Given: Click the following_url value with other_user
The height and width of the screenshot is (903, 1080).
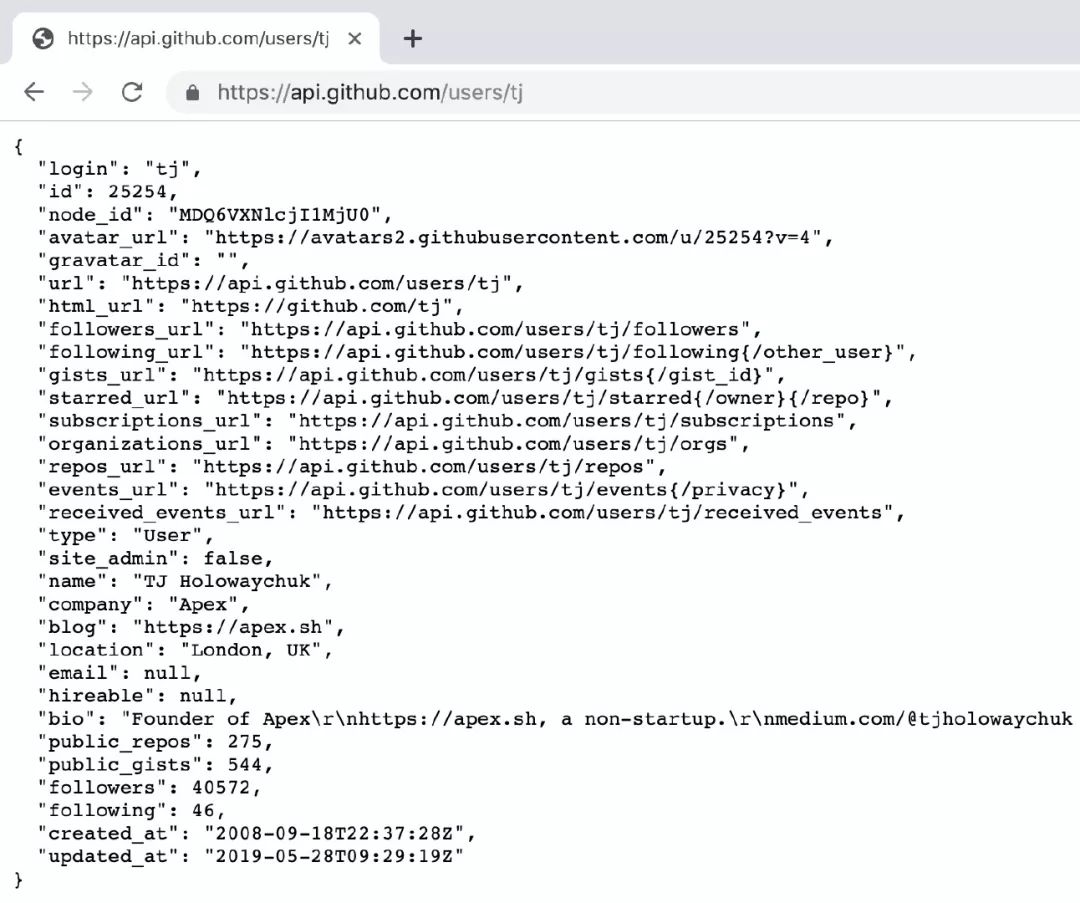Looking at the screenshot, I should [x=572, y=352].
